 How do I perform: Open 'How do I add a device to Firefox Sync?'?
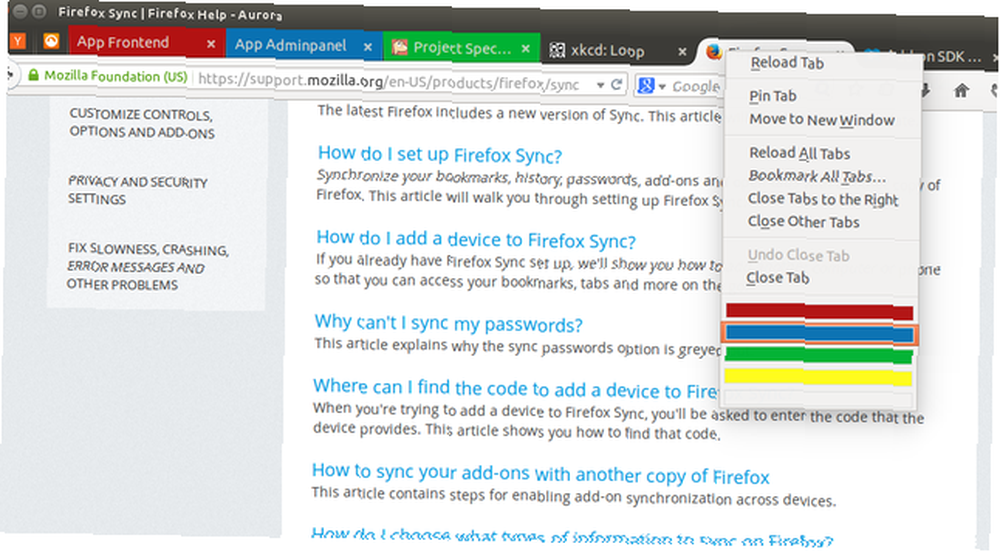[x=476, y=239]
